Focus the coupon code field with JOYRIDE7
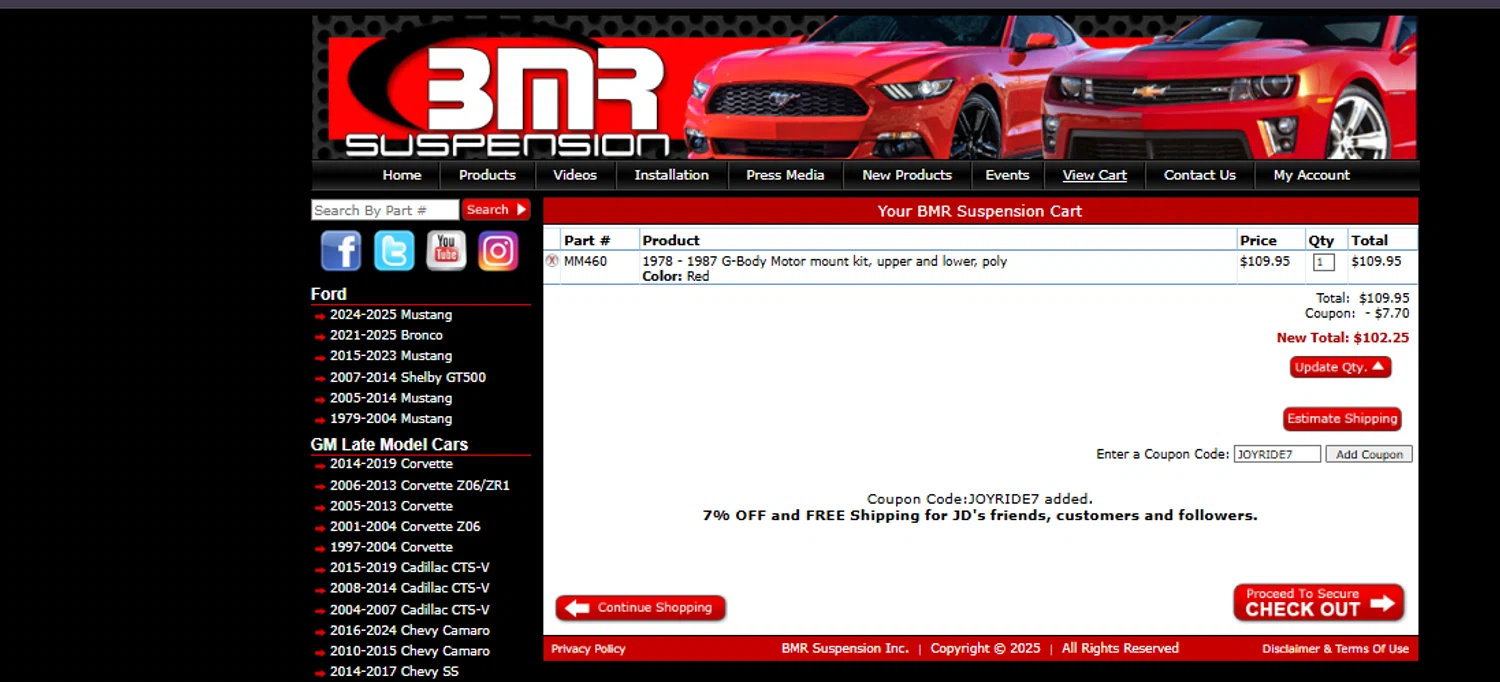 pyautogui.click(x=1277, y=454)
